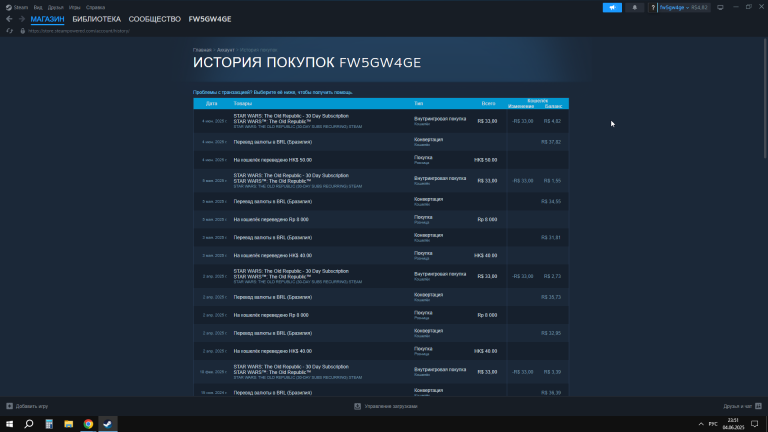
Task: Open the HK$ 50.00 wallet transfer row
Action: coord(381,160)
